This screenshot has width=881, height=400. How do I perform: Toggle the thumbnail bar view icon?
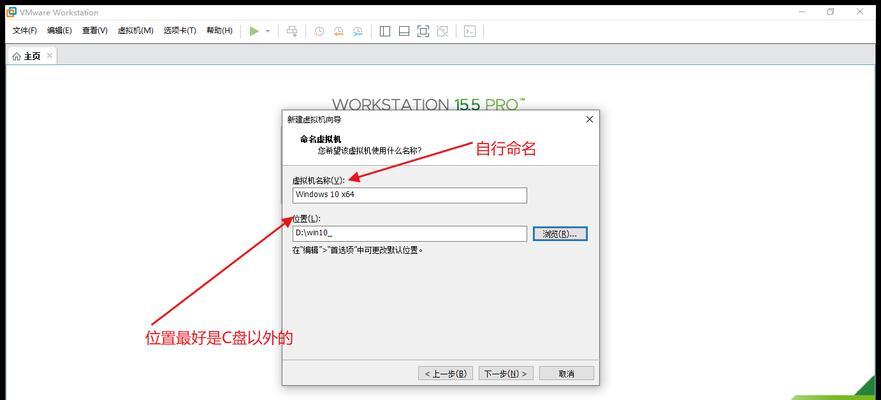pyautogui.click(x=404, y=31)
